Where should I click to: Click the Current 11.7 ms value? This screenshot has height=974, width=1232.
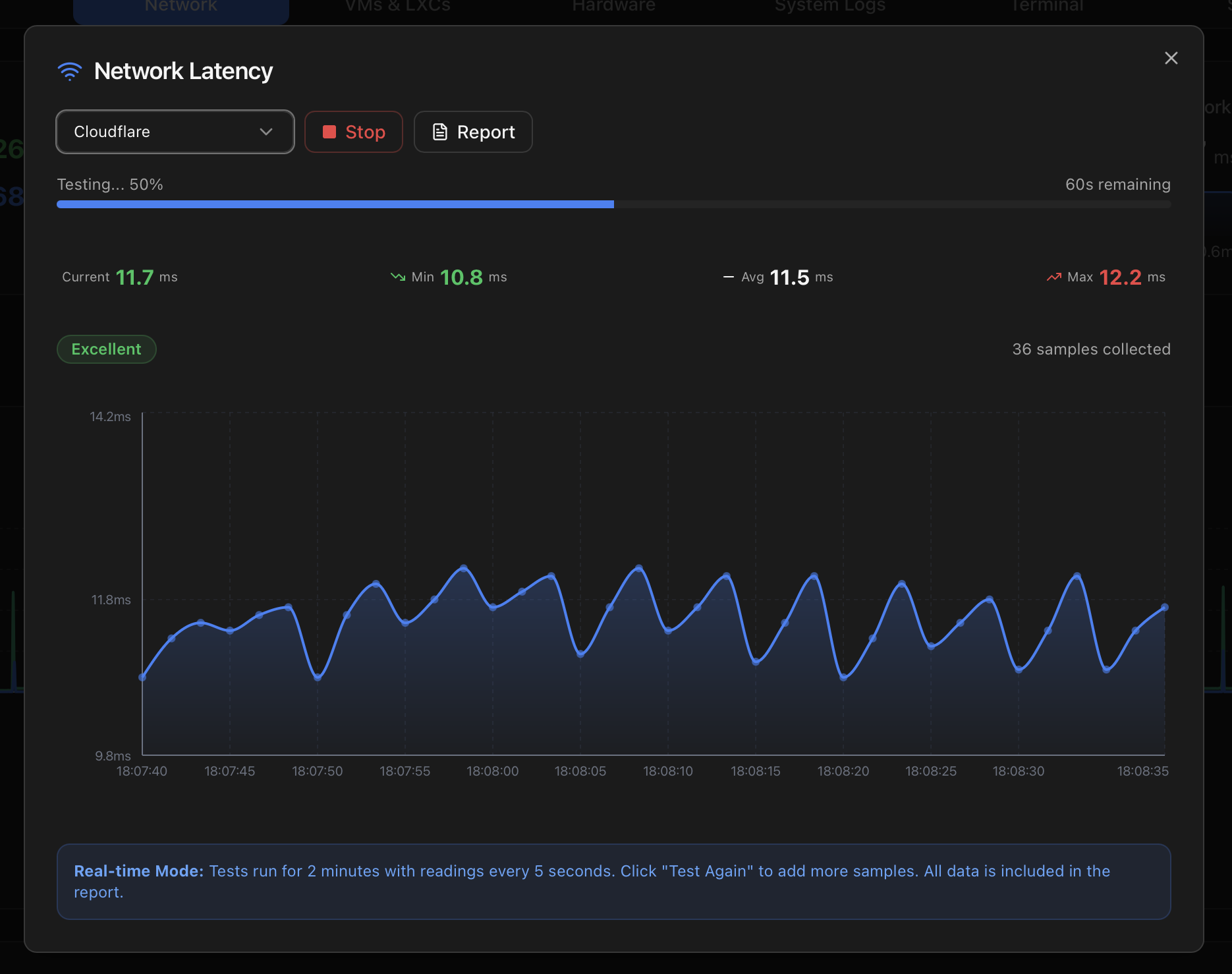click(135, 277)
